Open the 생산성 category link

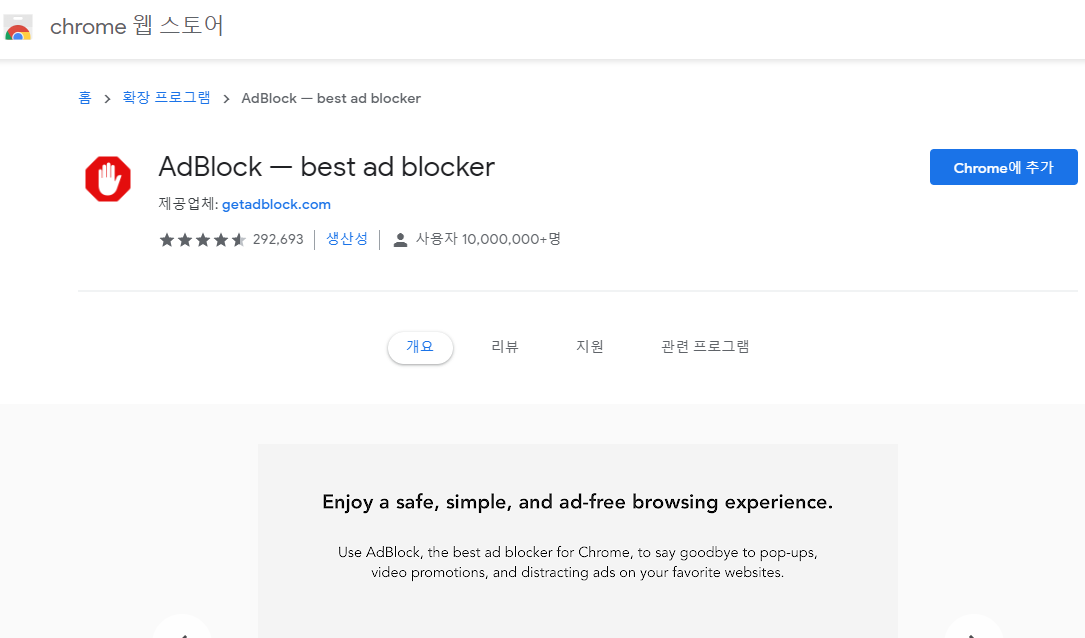[x=347, y=239]
